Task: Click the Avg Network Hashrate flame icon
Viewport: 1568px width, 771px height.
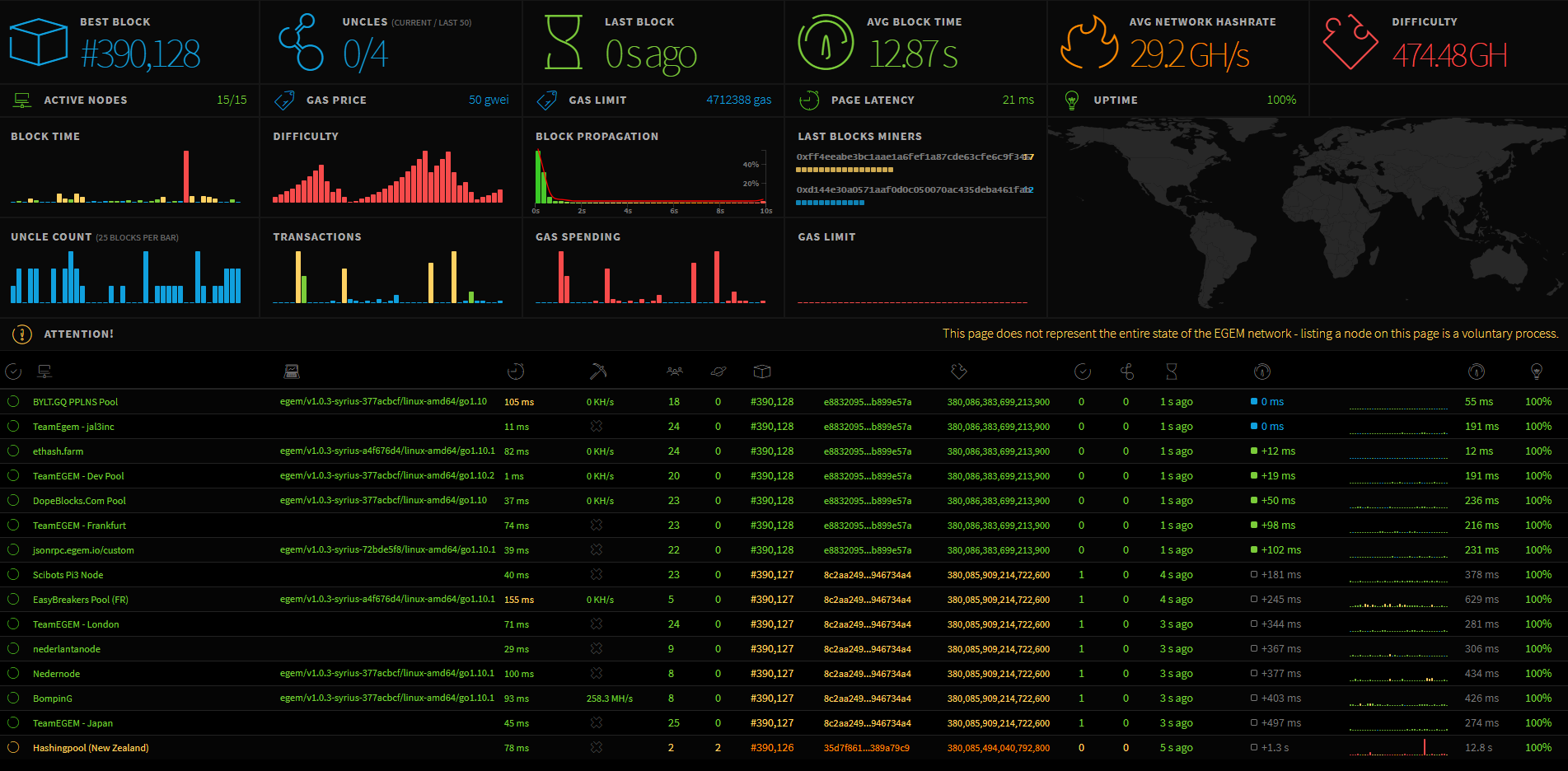Action: (x=1088, y=44)
